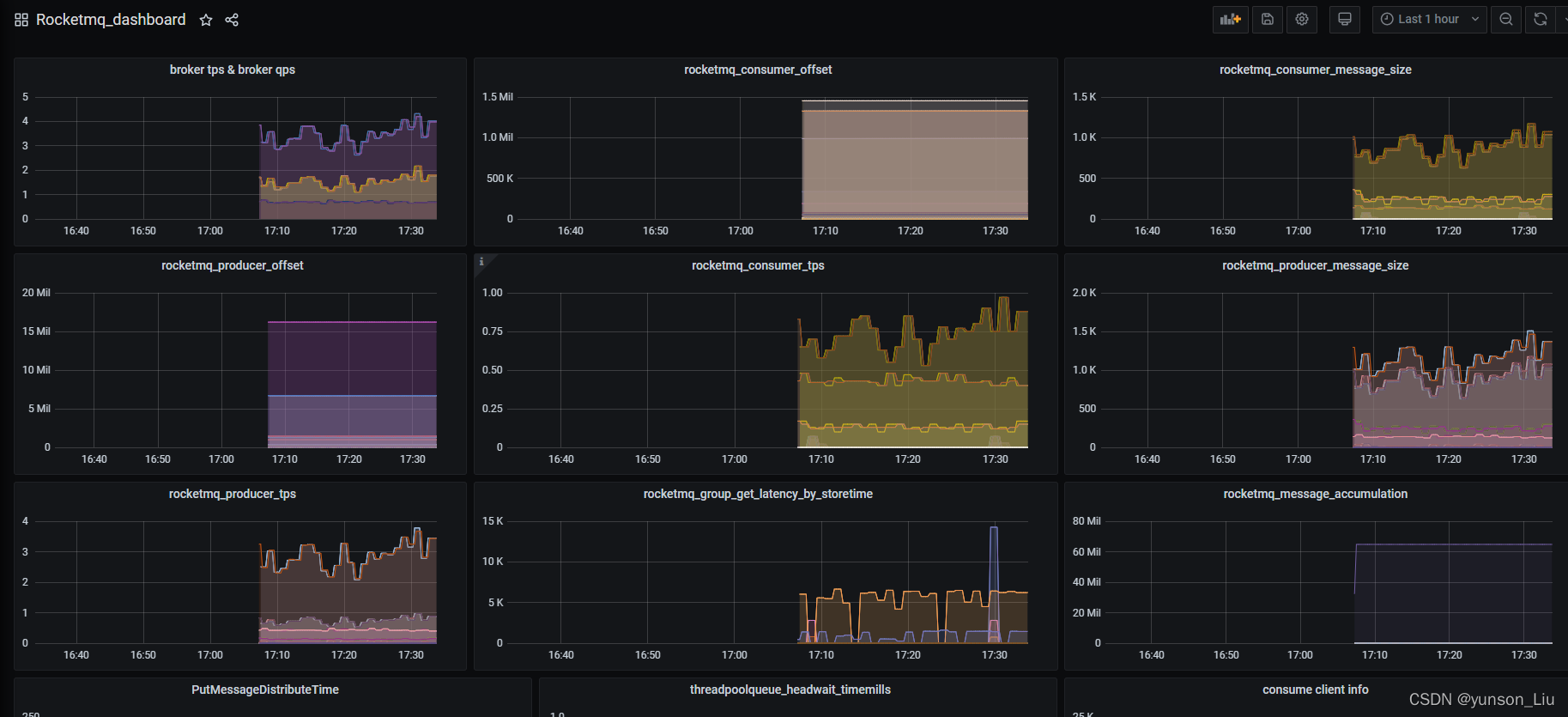This screenshot has width=1568, height=717.
Task: Click the shaded area in rocketmq_consumer_offset graph
Action: [915, 159]
